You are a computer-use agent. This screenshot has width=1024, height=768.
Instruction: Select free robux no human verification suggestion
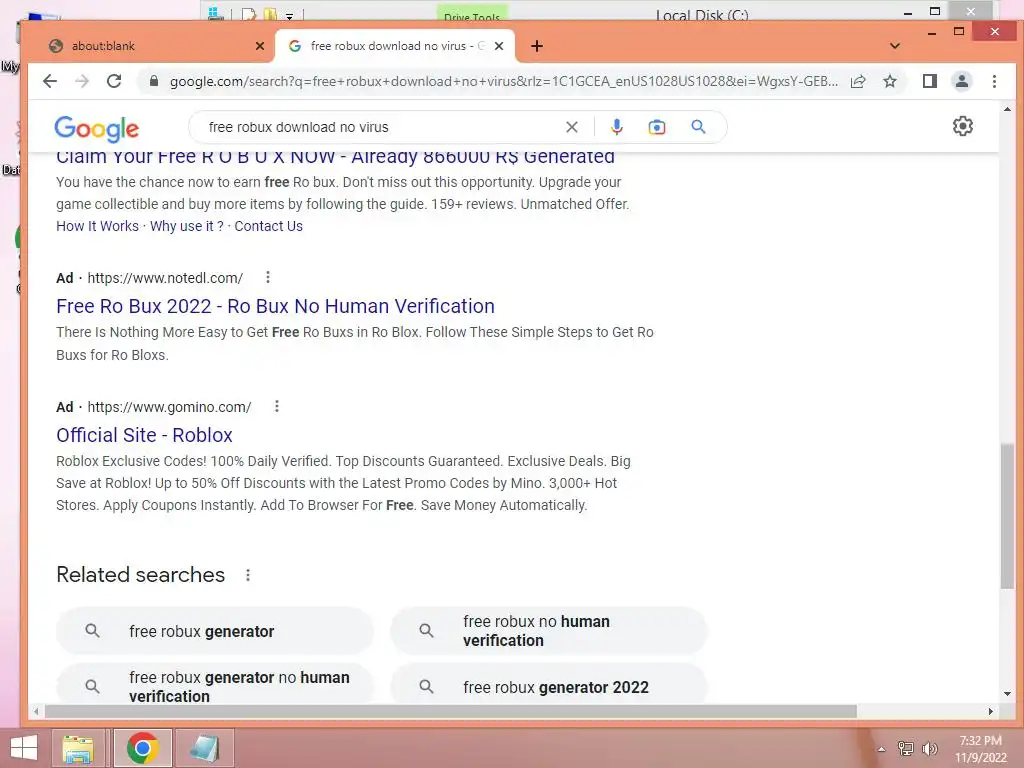tap(549, 631)
